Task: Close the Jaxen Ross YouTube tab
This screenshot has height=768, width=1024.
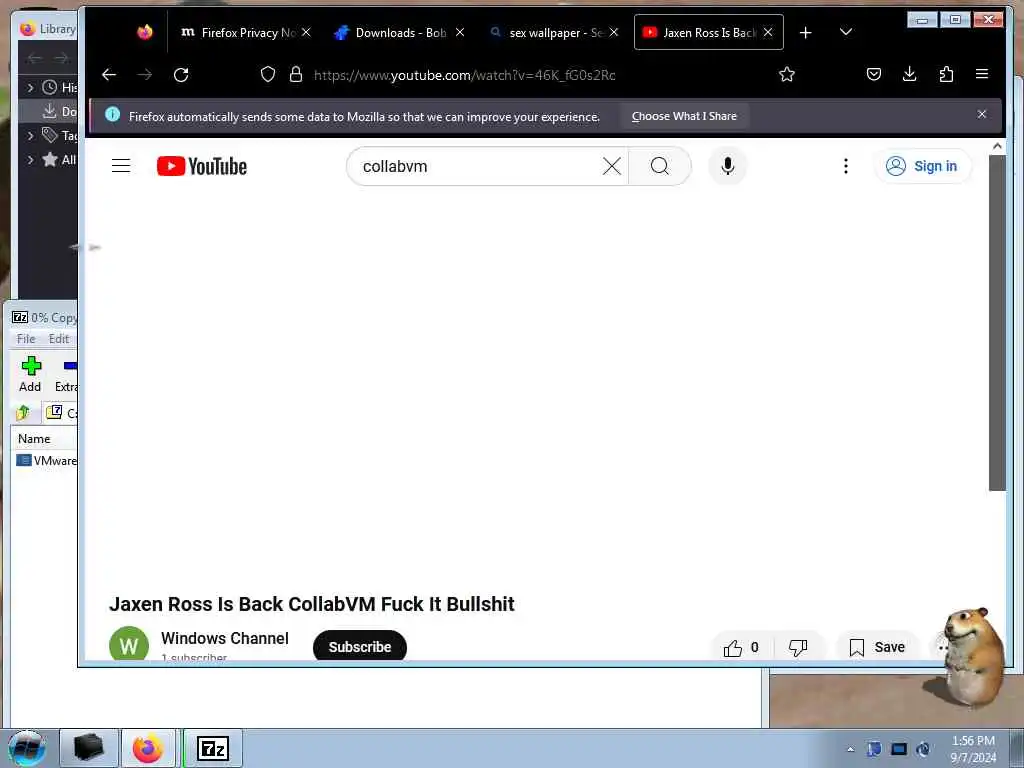Action: [x=768, y=32]
